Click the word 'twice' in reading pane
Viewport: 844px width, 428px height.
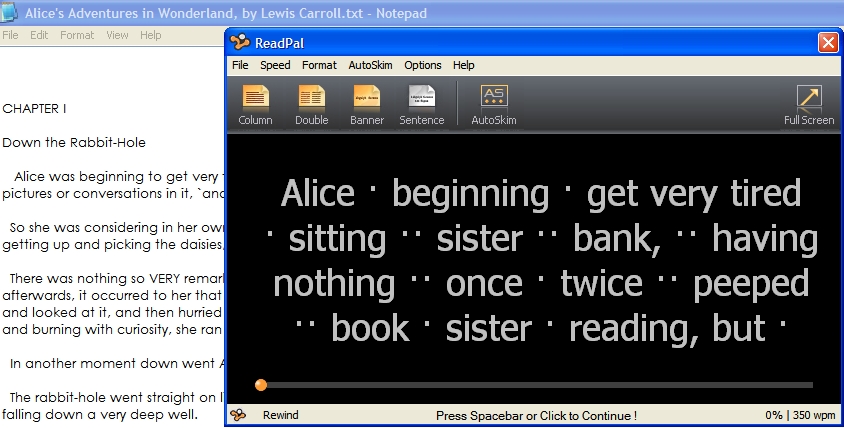click(601, 283)
